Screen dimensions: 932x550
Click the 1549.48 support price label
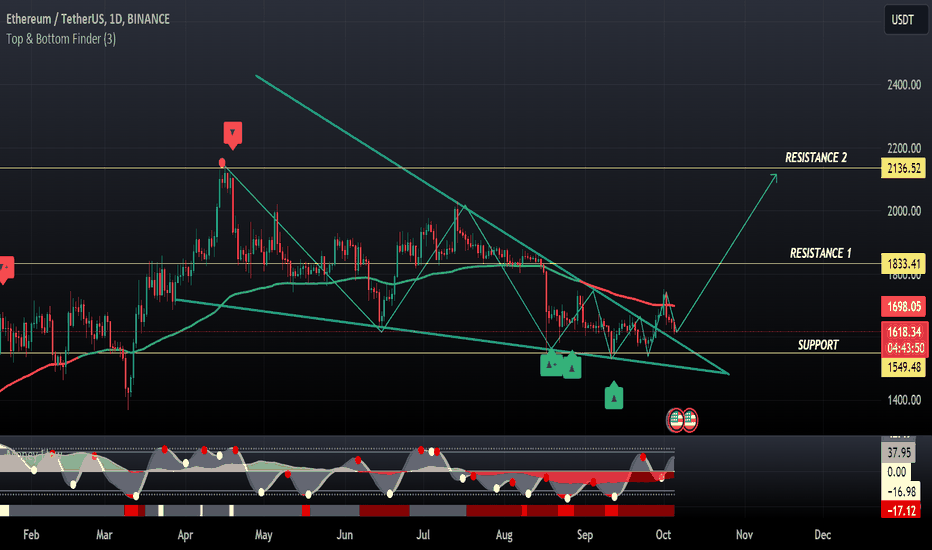click(904, 367)
